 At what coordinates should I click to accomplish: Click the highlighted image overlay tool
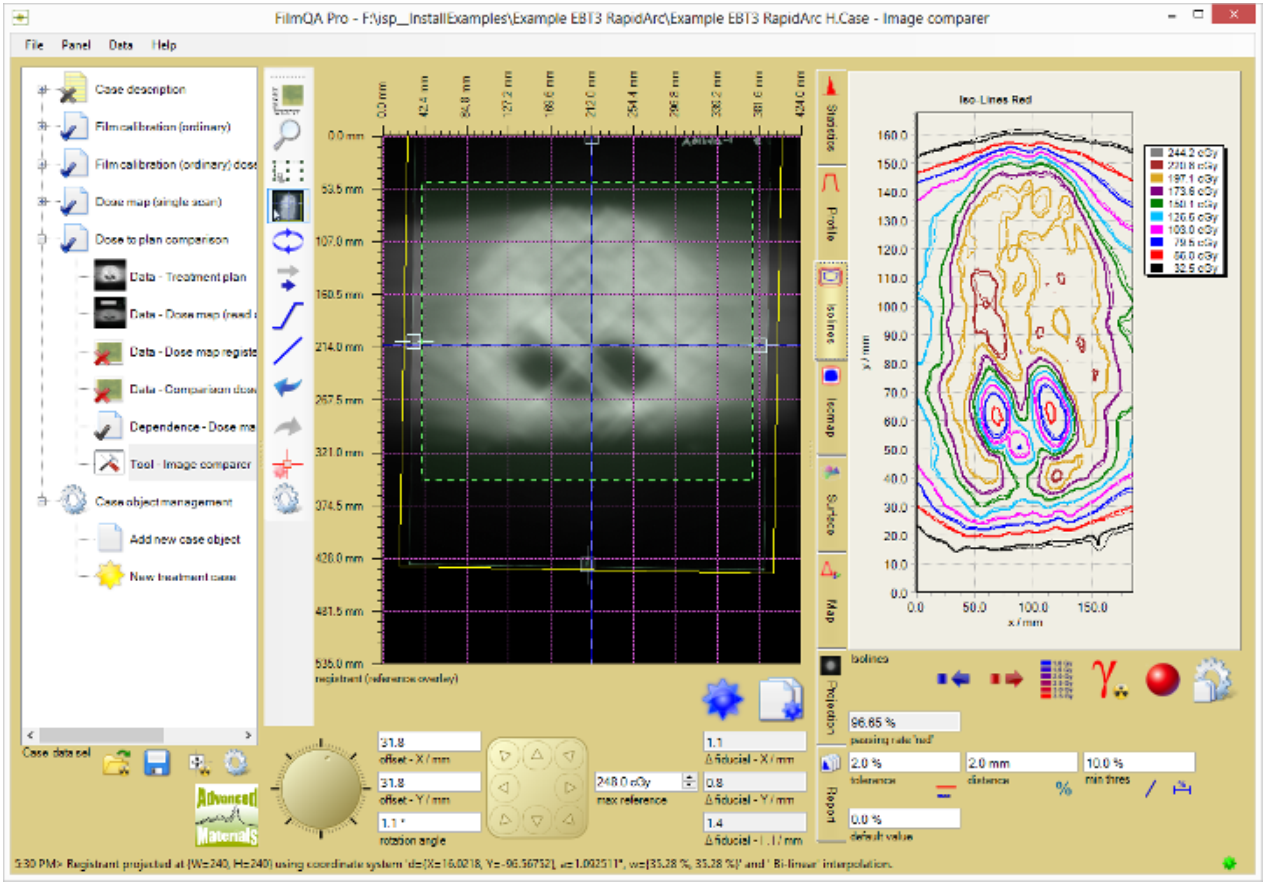pos(288,207)
